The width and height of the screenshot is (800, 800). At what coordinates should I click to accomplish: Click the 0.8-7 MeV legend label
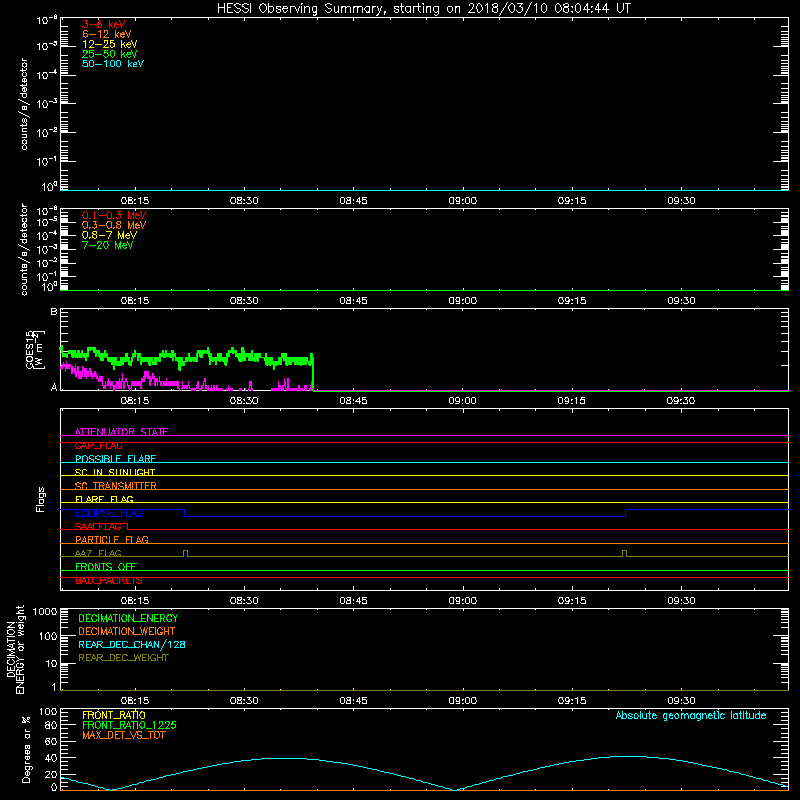coord(109,235)
